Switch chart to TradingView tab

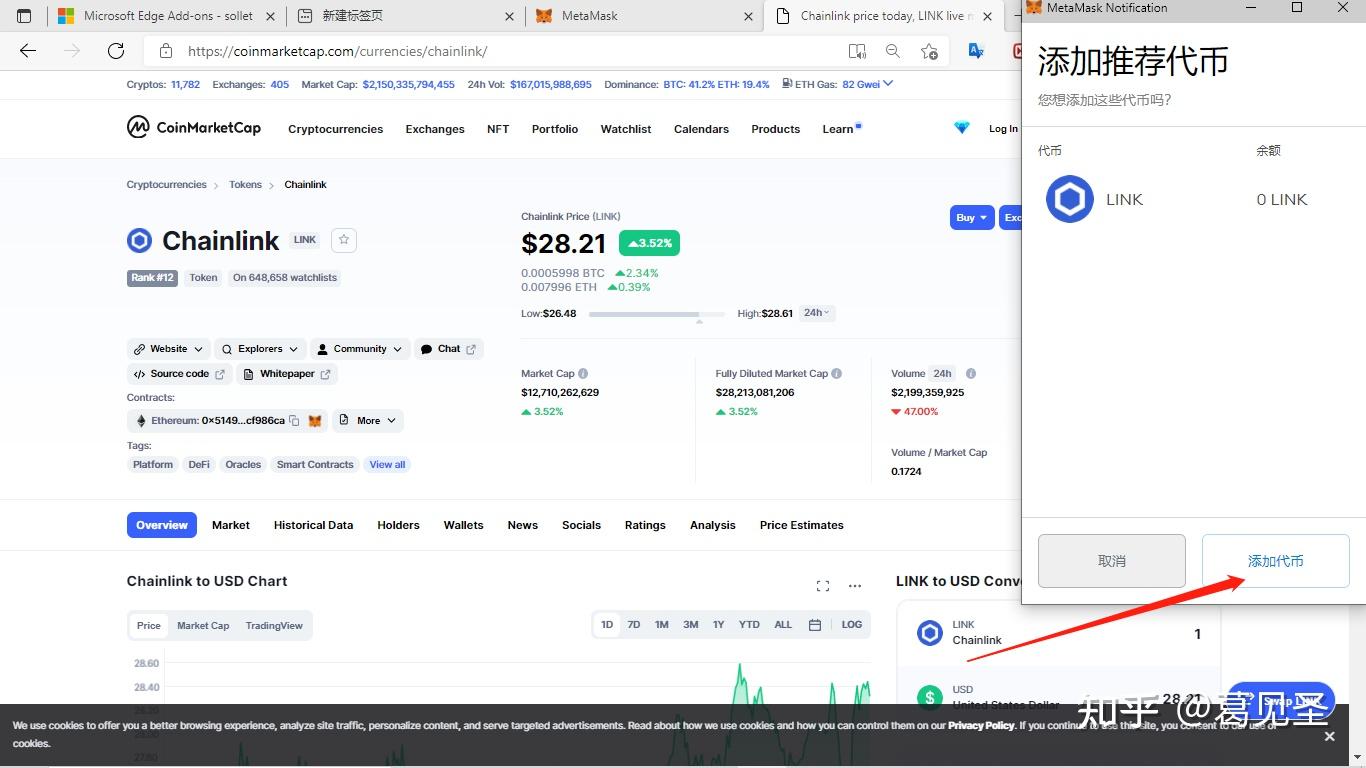274,626
